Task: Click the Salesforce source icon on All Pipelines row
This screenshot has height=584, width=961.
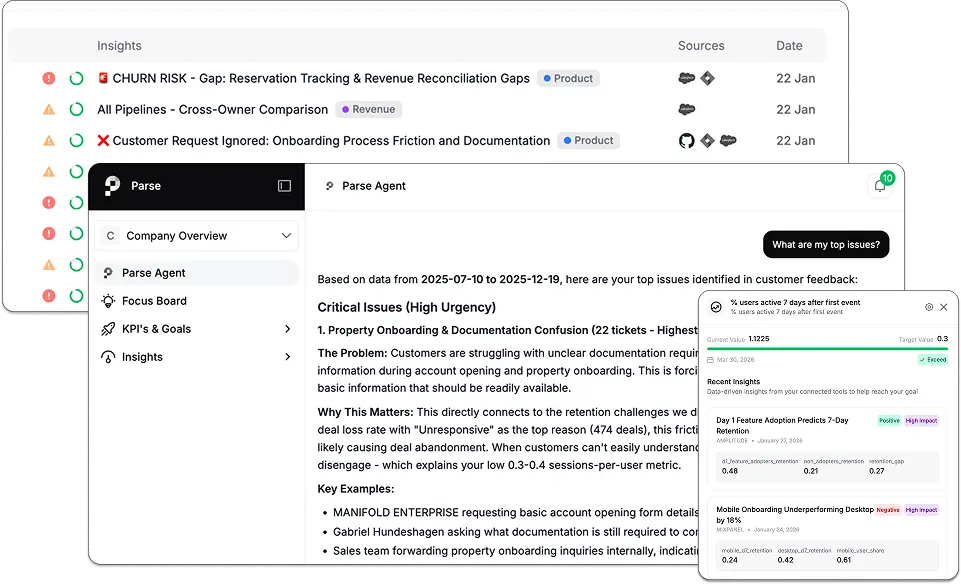Action: [686, 110]
